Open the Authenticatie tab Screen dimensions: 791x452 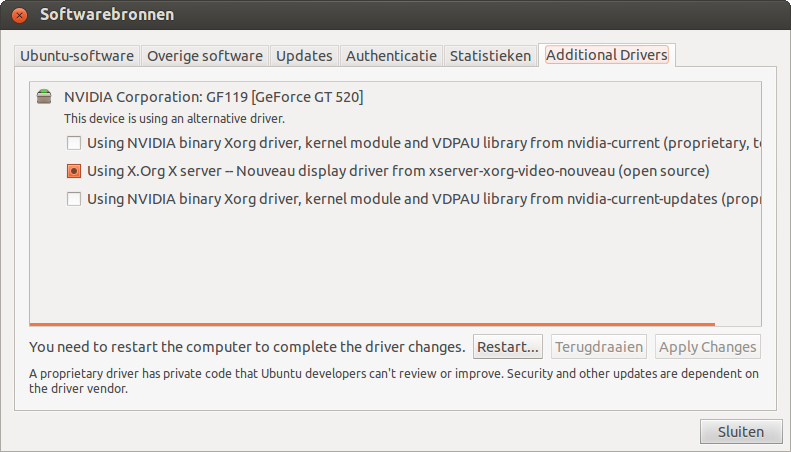click(x=391, y=56)
